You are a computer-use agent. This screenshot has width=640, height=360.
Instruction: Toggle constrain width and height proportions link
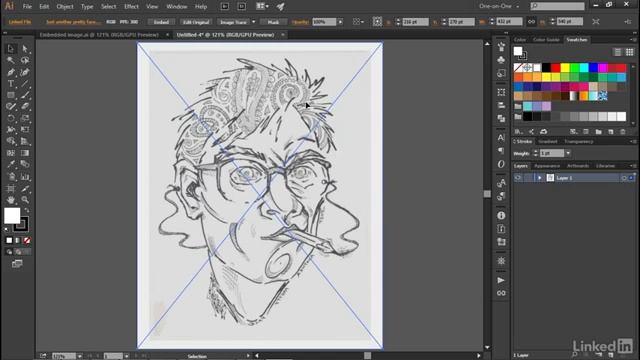pos(531,22)
